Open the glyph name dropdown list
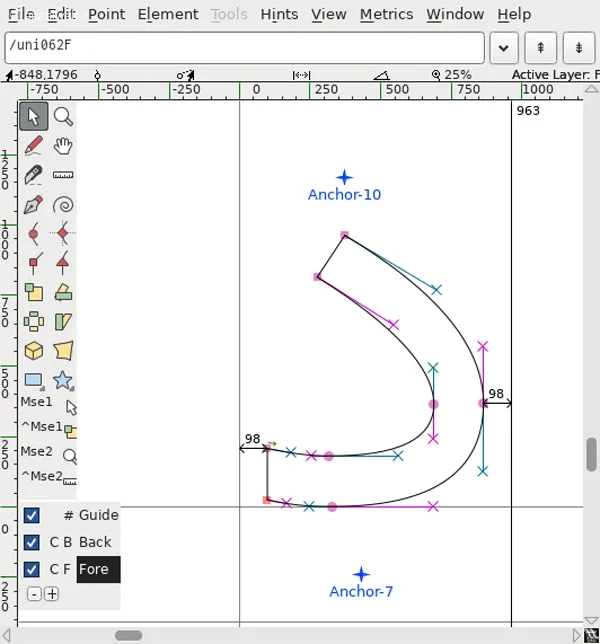 pyautogui.click(x=503, y=47)
